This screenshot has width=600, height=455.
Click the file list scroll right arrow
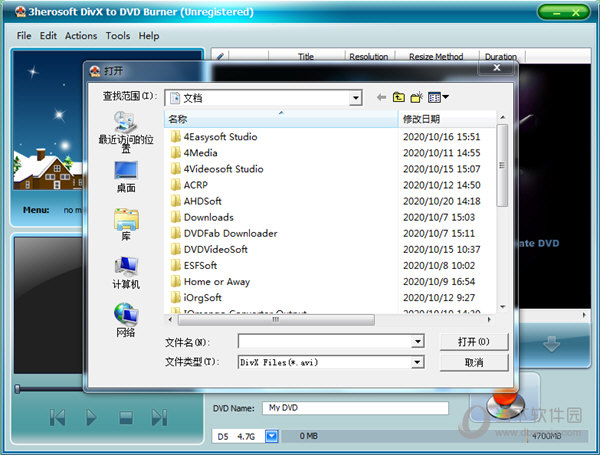coord(489,320)
